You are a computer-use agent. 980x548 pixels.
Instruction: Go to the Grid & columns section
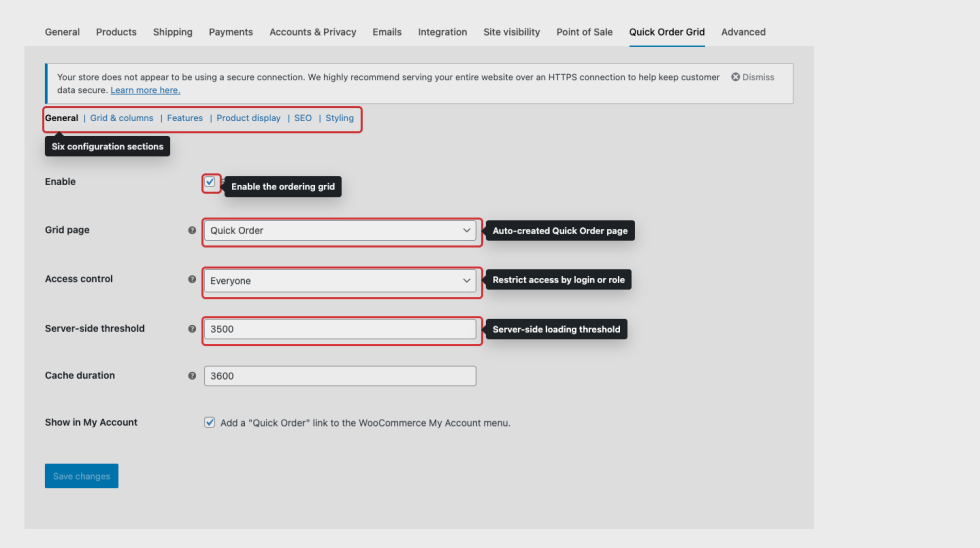121,118
